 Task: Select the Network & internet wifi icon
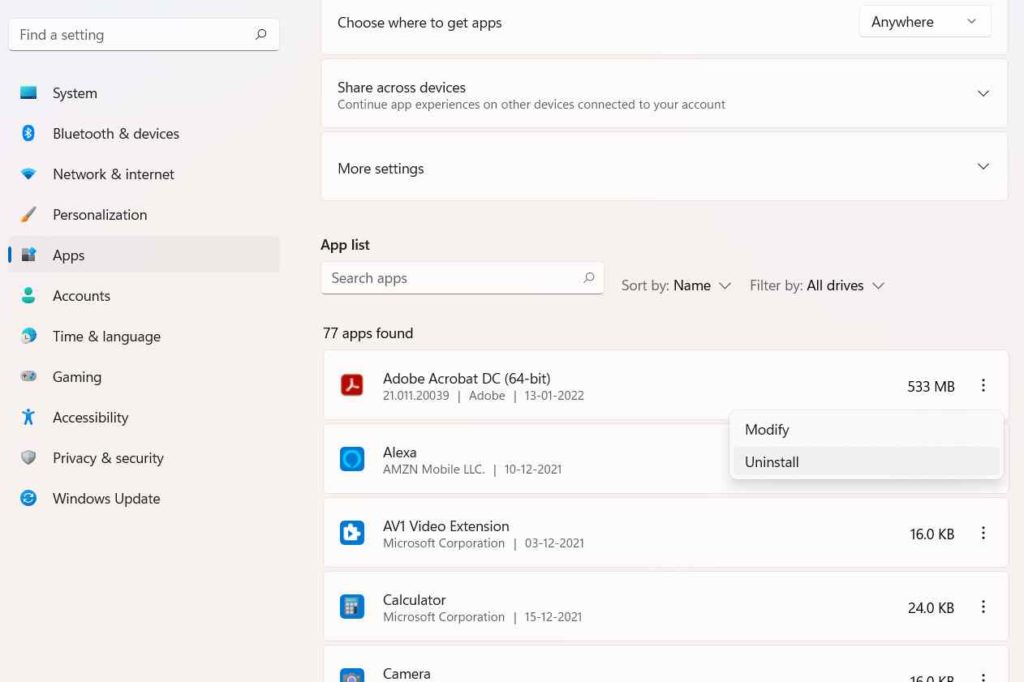click(28, 174)
